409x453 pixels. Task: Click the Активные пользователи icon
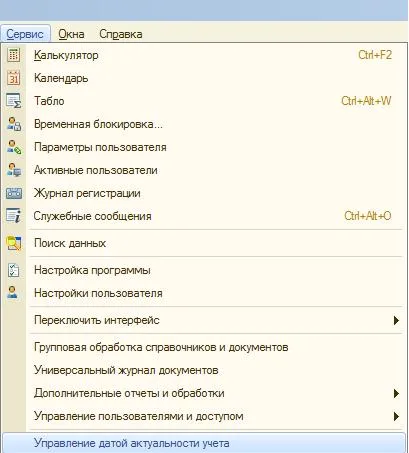[x=14, y=170]
